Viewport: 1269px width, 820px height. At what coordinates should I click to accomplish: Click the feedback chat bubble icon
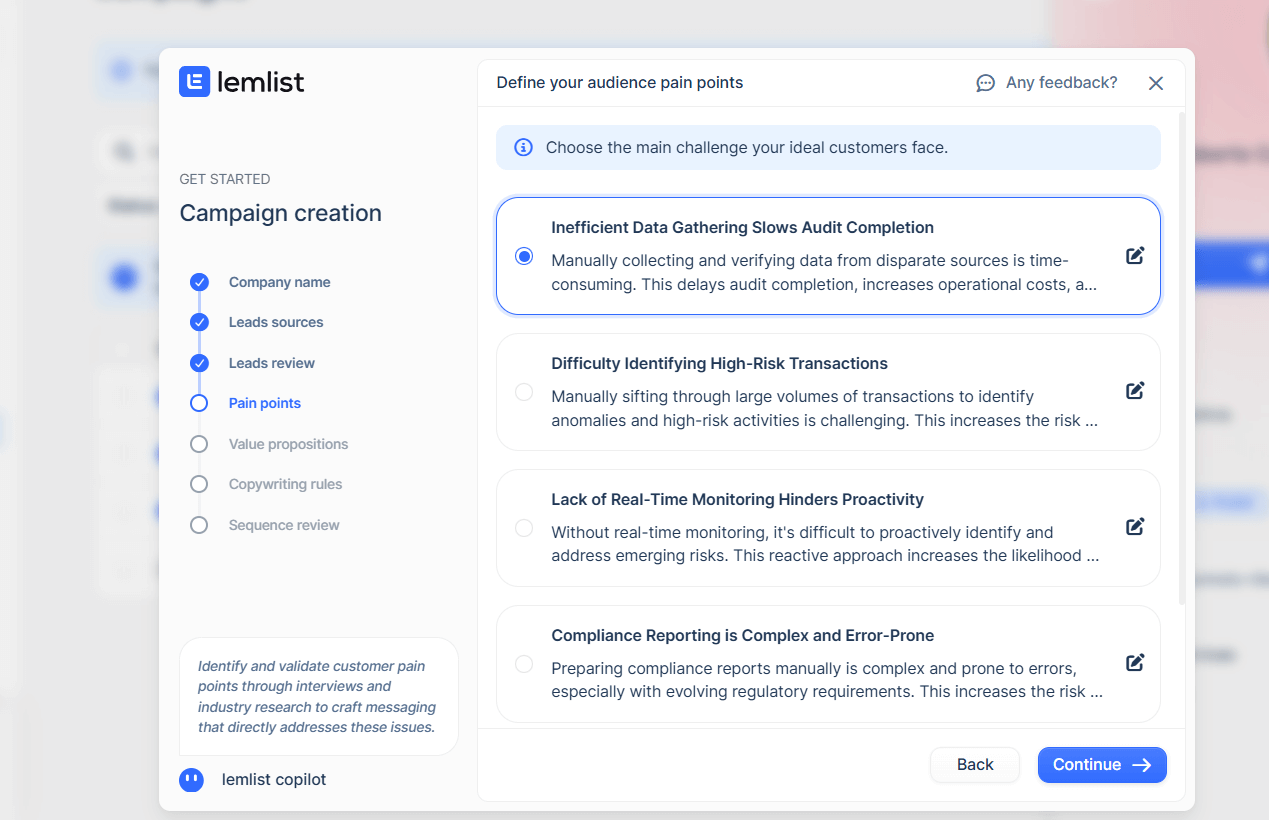985,83
